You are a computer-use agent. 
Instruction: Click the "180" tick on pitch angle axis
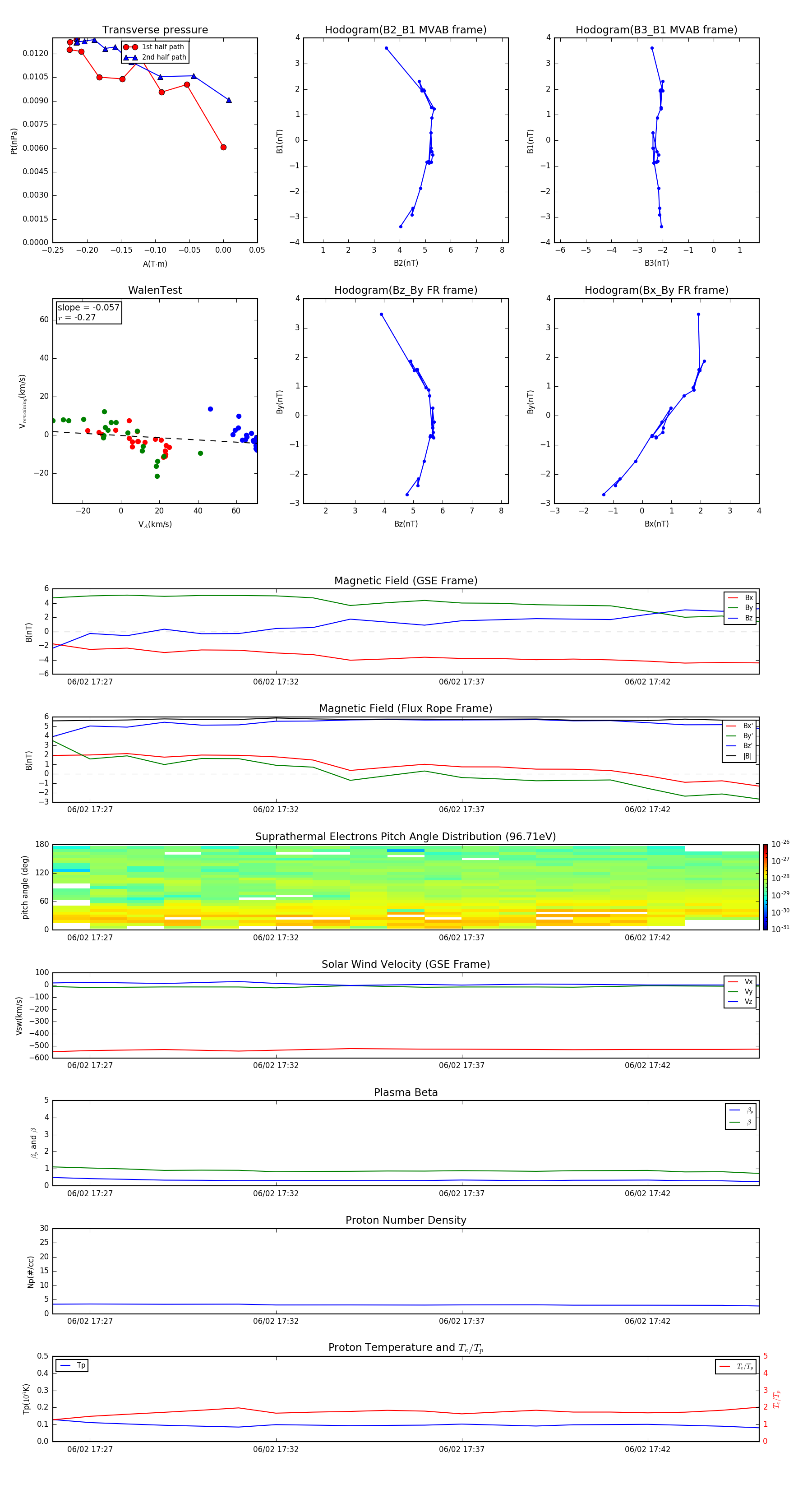[42, 845]
